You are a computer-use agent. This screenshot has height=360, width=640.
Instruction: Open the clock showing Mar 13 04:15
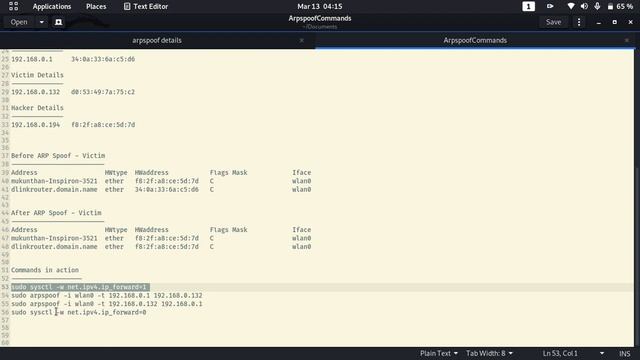click(x=320, y=7)
